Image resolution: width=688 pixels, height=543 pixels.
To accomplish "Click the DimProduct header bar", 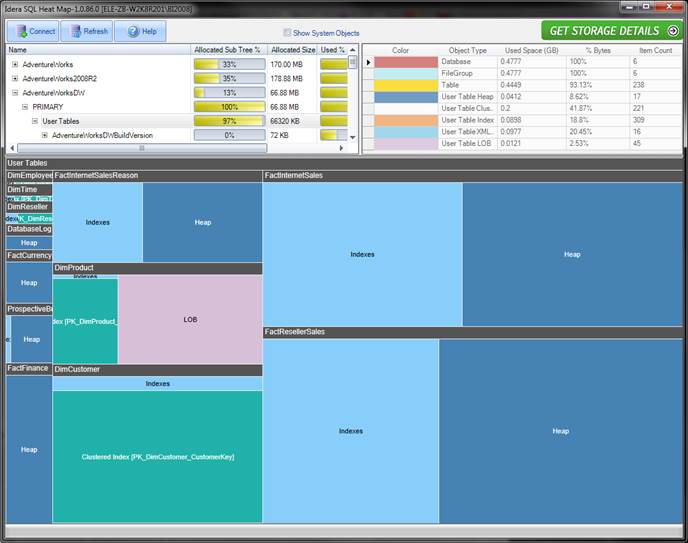I will click(158, 268).
